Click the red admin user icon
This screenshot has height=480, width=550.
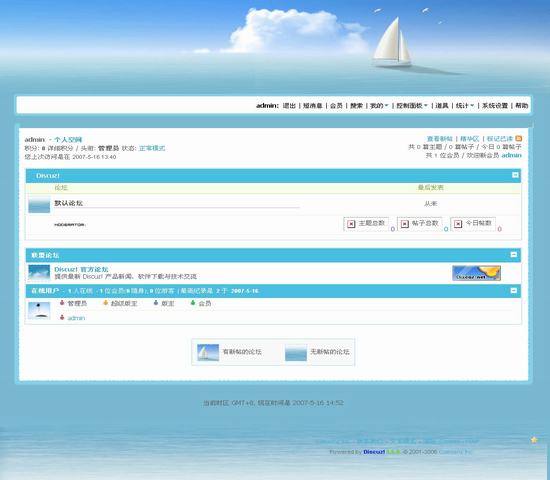pos(62,318)
